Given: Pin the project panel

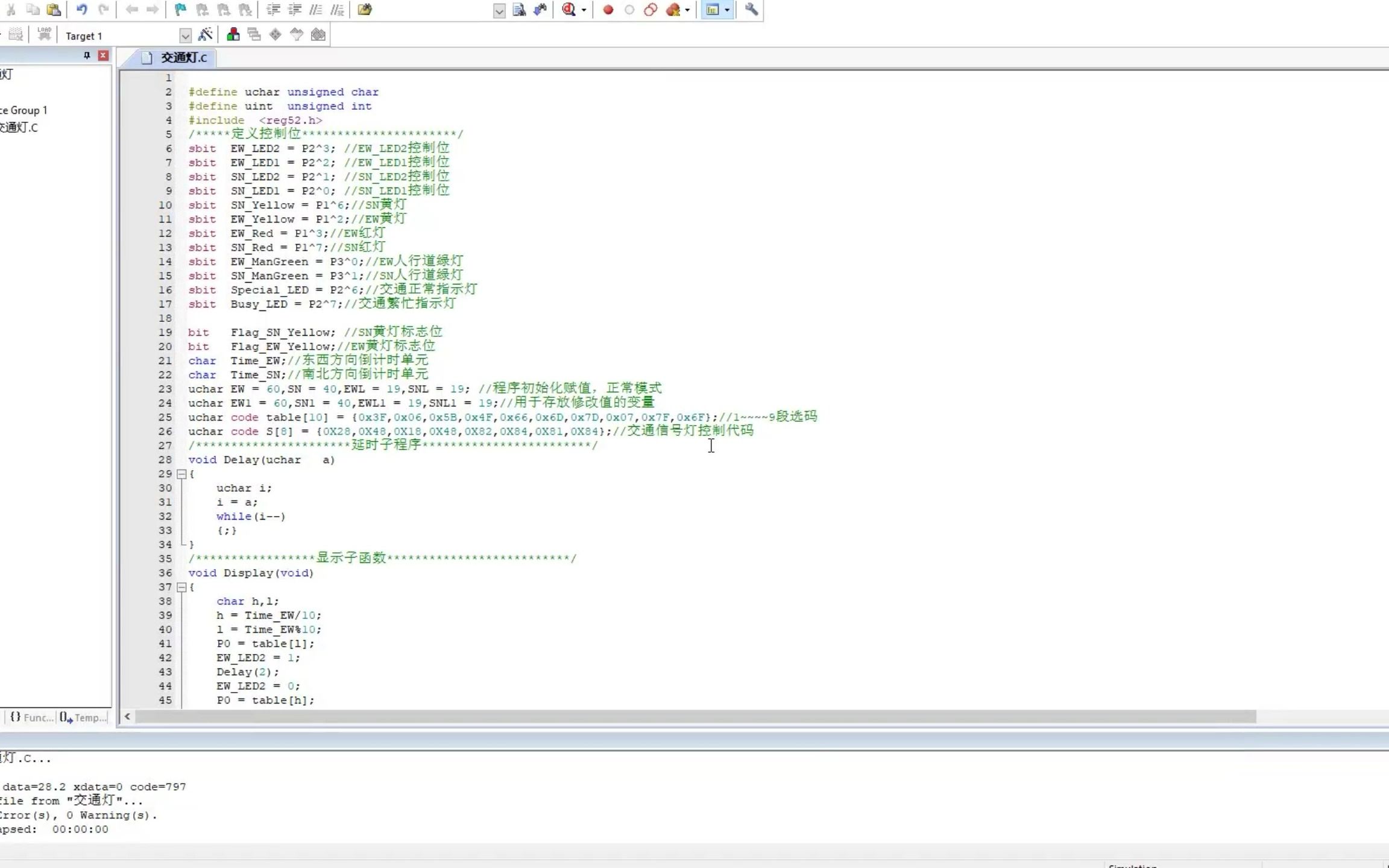Looking at the screenshot, I should (x=87, y=55).
